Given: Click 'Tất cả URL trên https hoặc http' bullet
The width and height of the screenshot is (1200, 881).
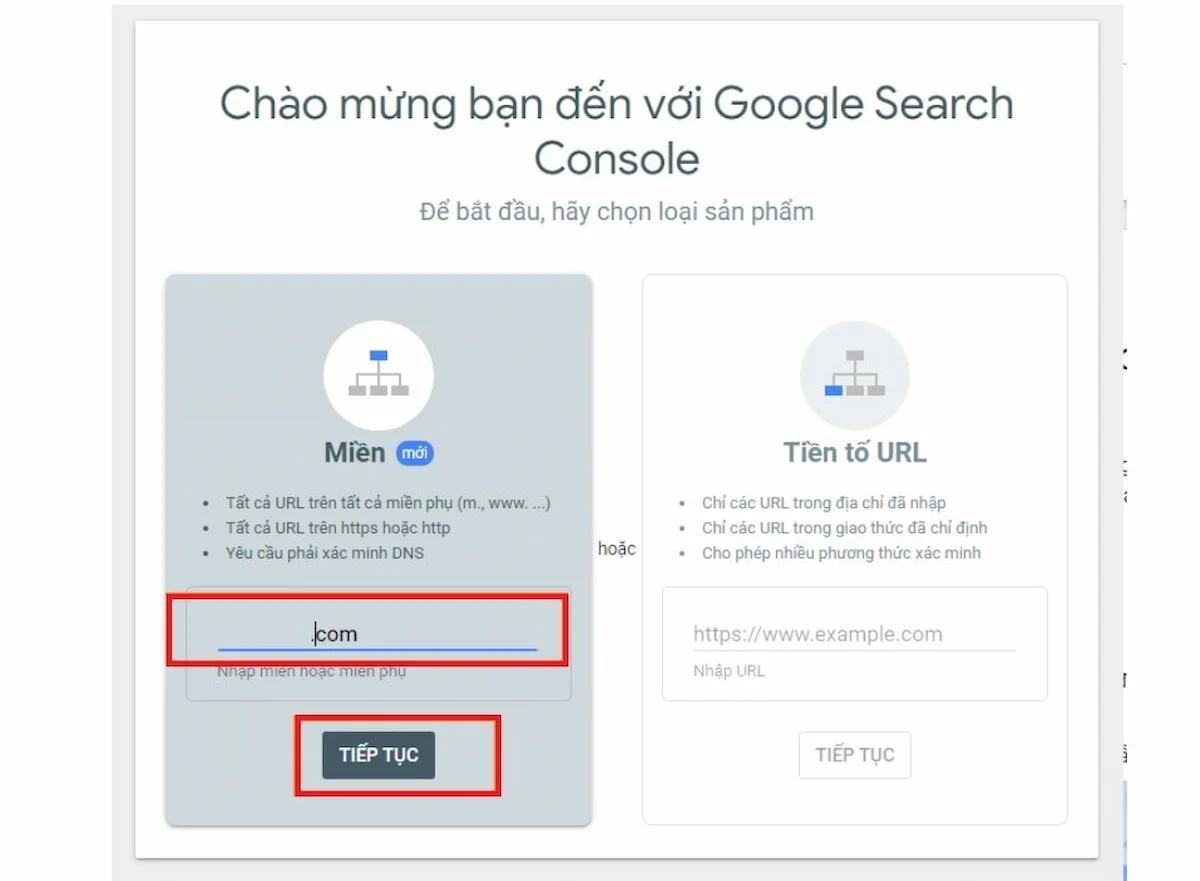Looking at the screenshot, I should [338, 528].
